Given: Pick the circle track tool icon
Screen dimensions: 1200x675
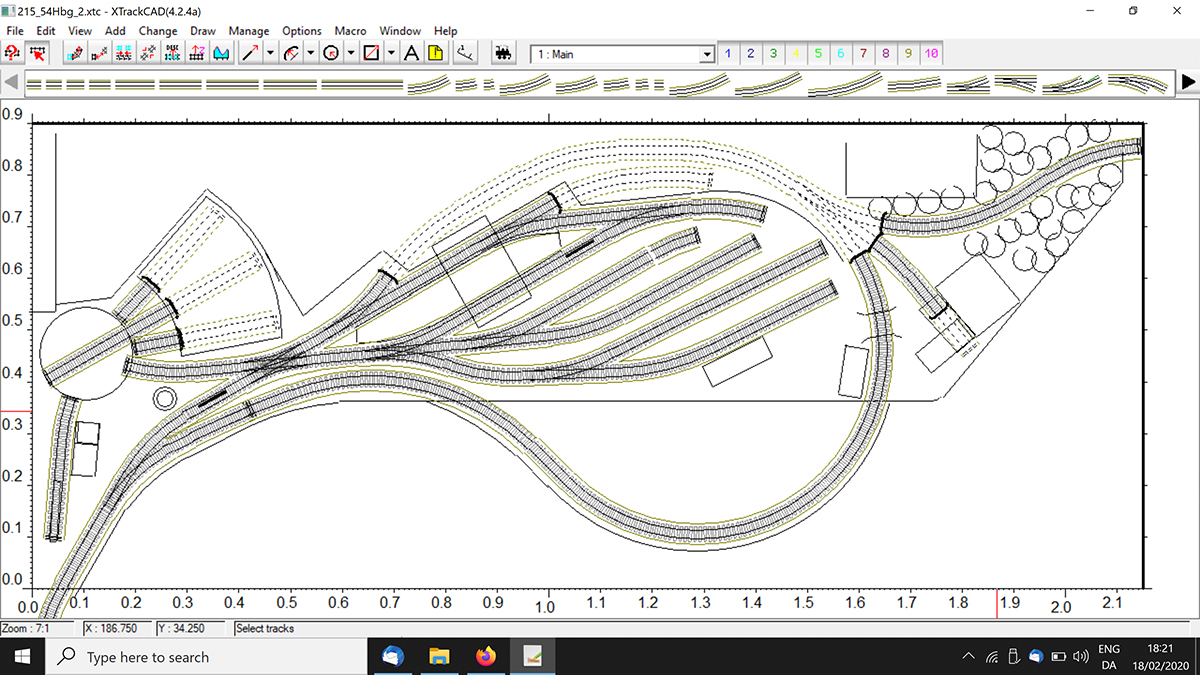Looking at the screenshot, I should coord(331,54).
